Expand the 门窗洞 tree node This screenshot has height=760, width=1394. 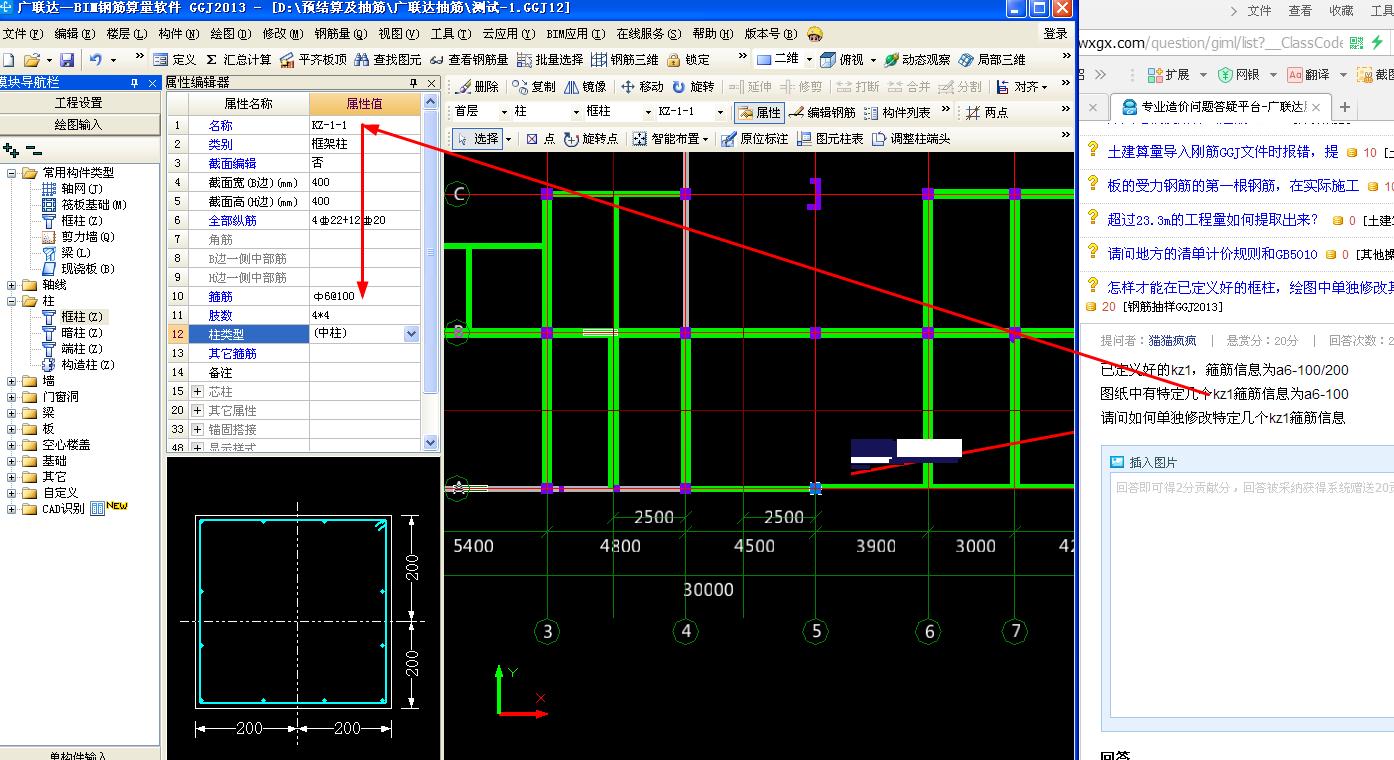coord(11,397)
